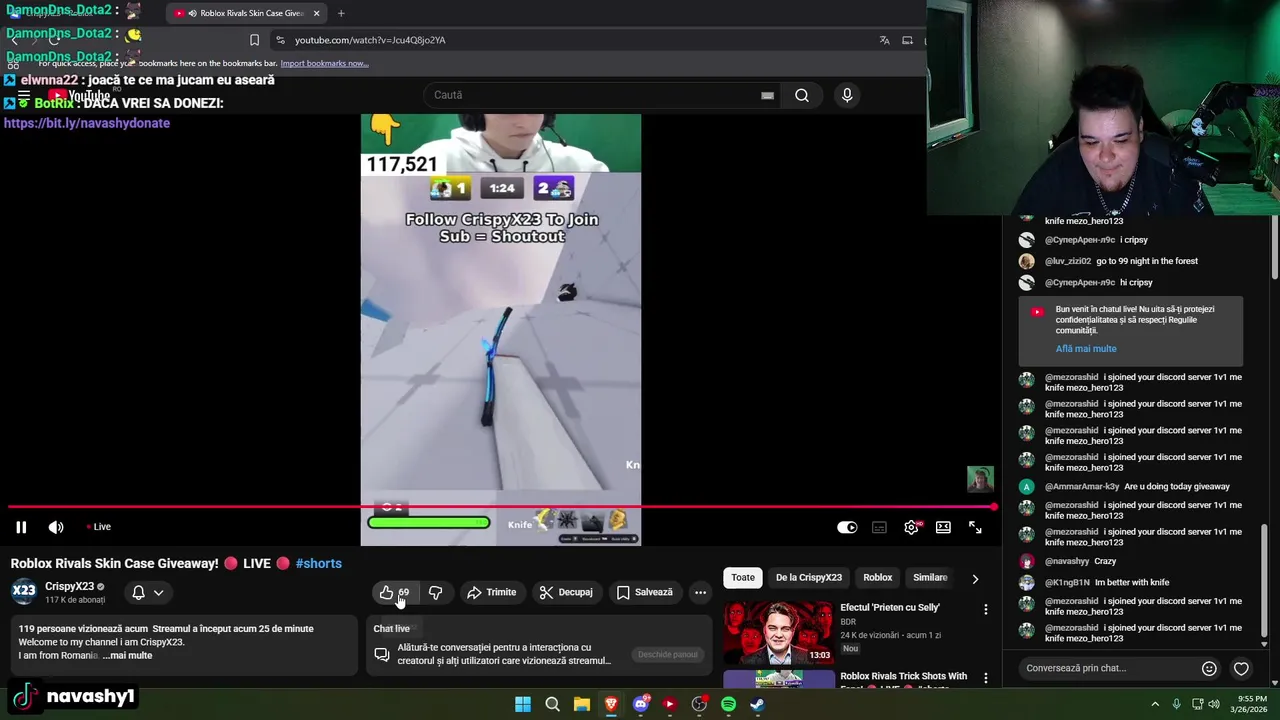Mute the video volume
Screen dimensions: 1280x720
[56, 527]
